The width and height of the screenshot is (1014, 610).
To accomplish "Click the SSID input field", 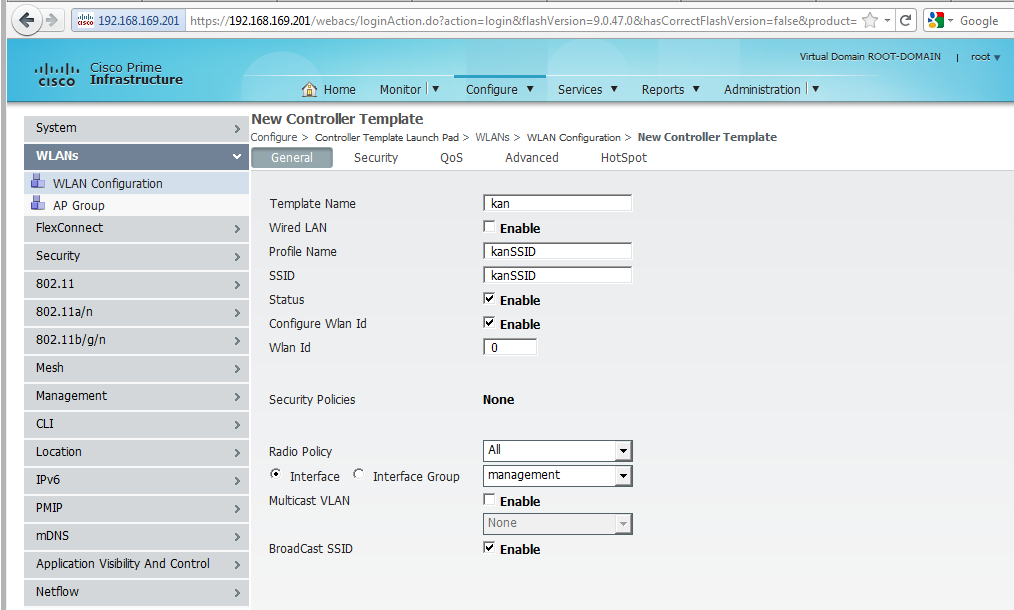I will point(557,275).
